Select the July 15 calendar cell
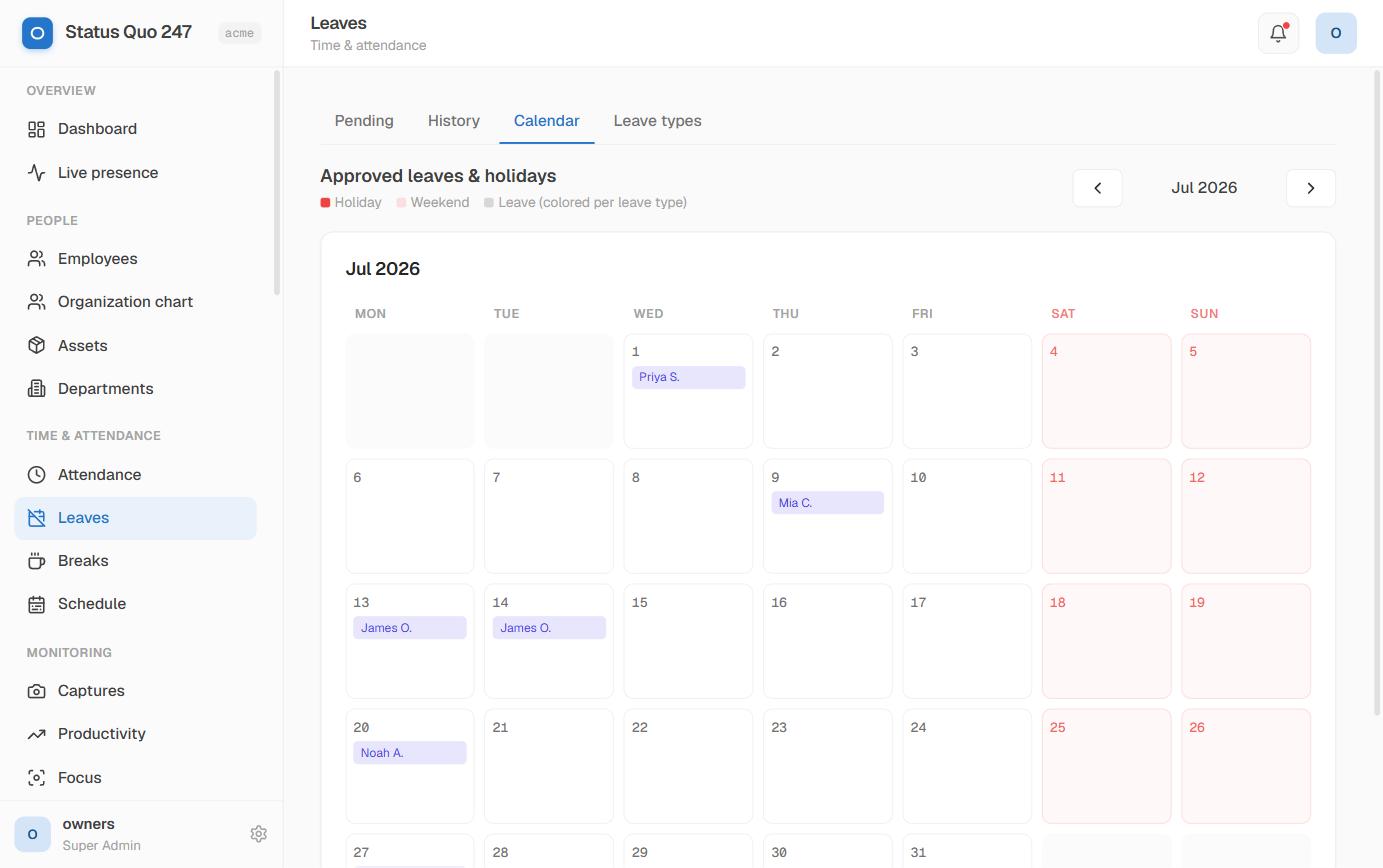 (x=688, y=641)
